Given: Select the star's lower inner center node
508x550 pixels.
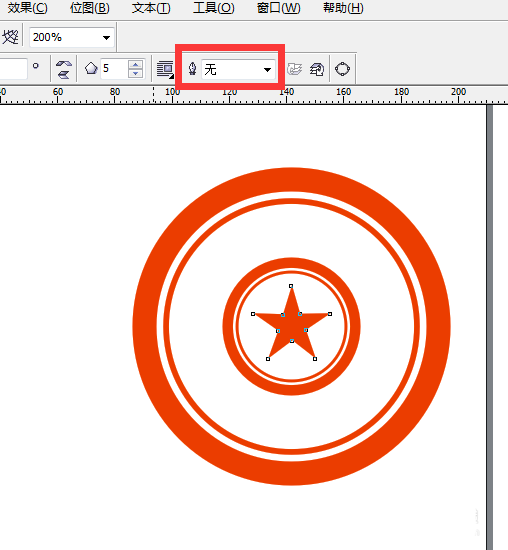Looking at the screenshot, I should click(292, 341).
